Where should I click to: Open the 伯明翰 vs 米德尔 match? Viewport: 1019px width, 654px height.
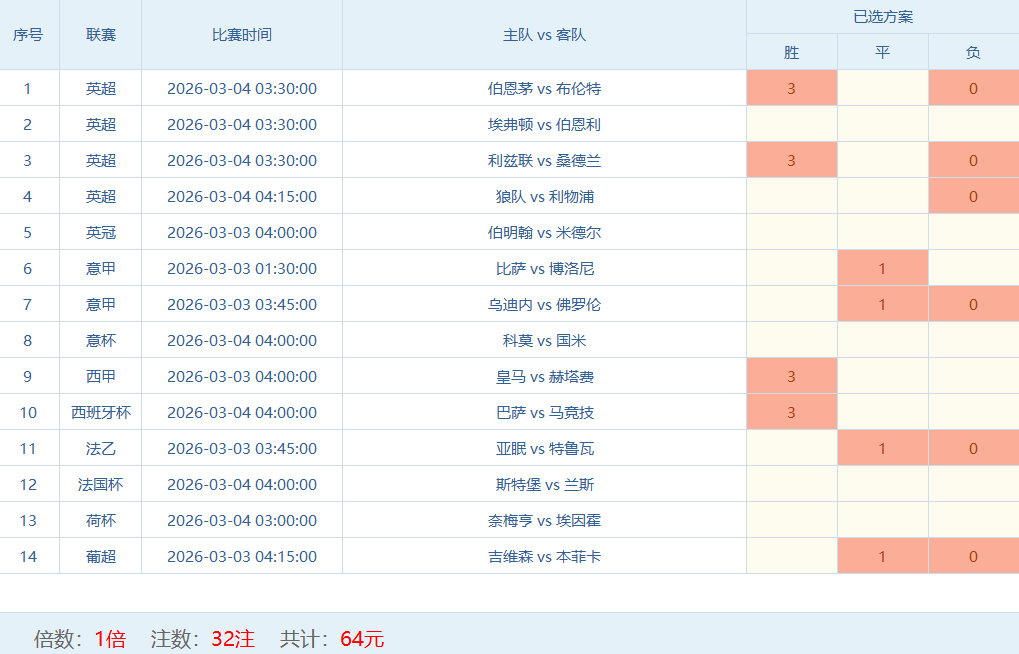click(544, 232)
